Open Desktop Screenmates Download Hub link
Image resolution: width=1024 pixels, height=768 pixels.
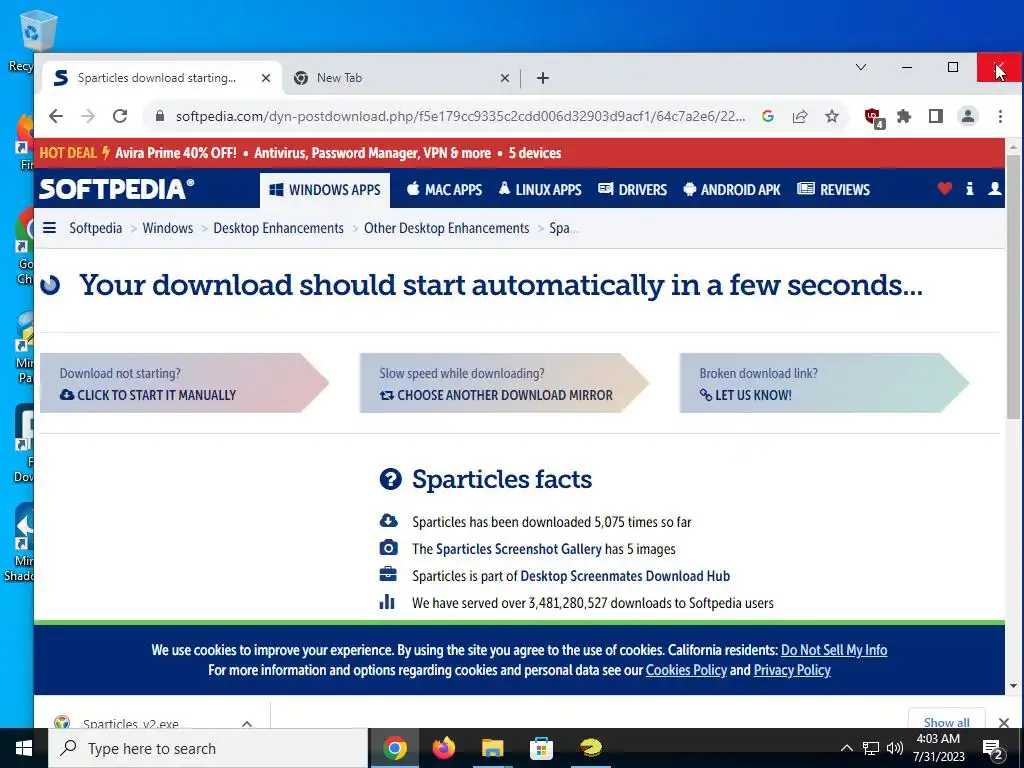pos(625,576)
